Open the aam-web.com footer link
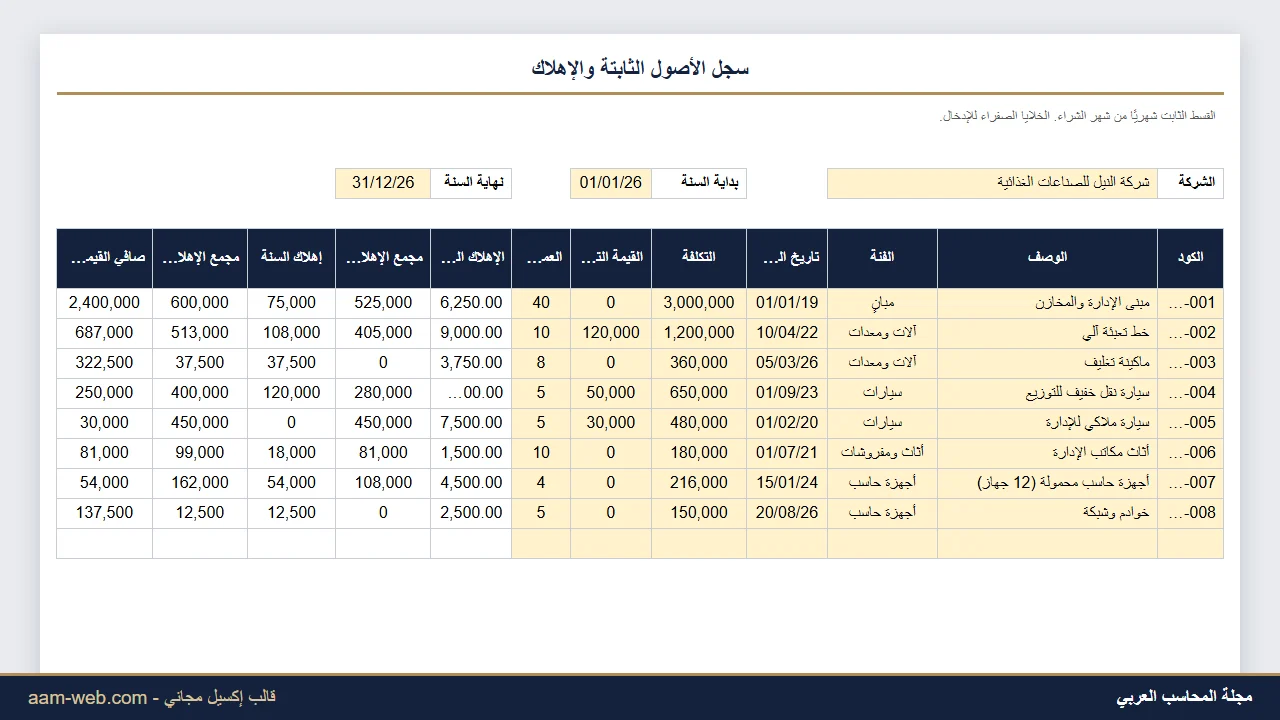Viewport: 1280px width, 720px height. (x=87, y=698)
